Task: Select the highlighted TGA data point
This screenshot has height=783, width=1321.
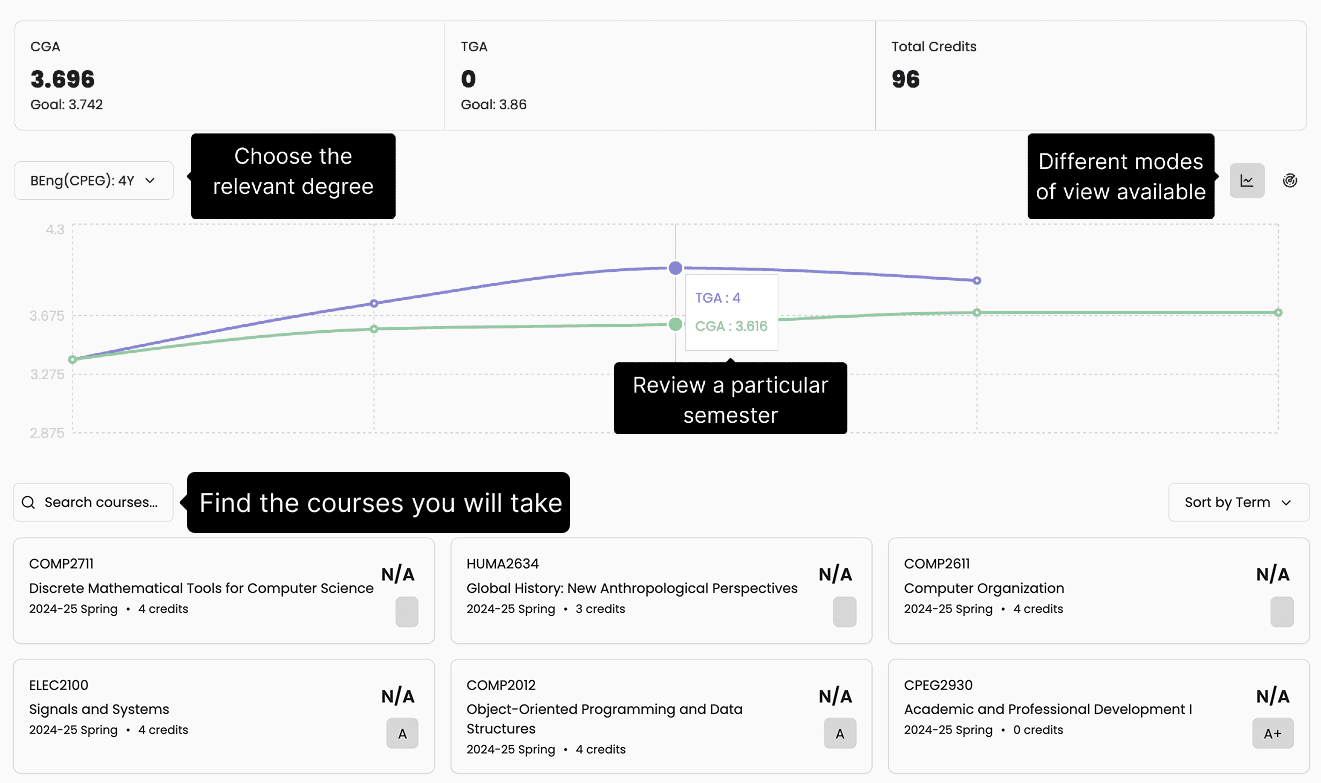Action: tap(675, 268)
